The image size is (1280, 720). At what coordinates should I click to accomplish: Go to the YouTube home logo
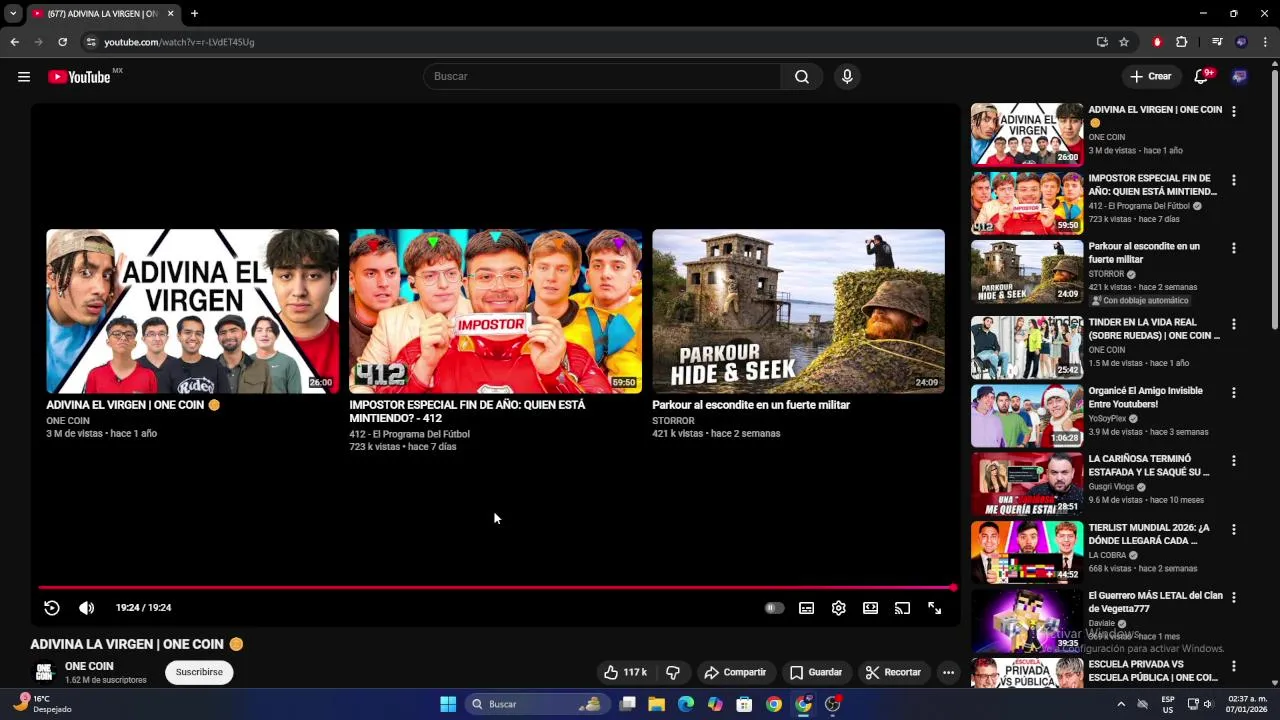point(79,77)
